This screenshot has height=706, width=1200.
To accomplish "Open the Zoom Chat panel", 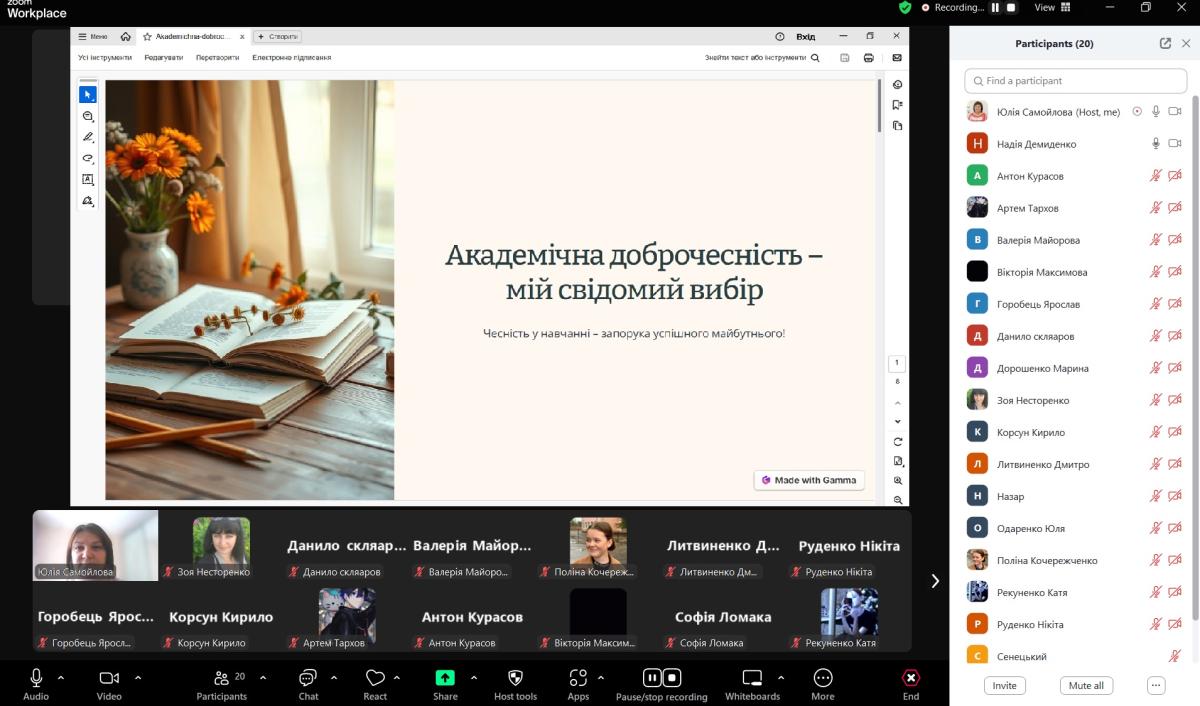I will [308, 684].
